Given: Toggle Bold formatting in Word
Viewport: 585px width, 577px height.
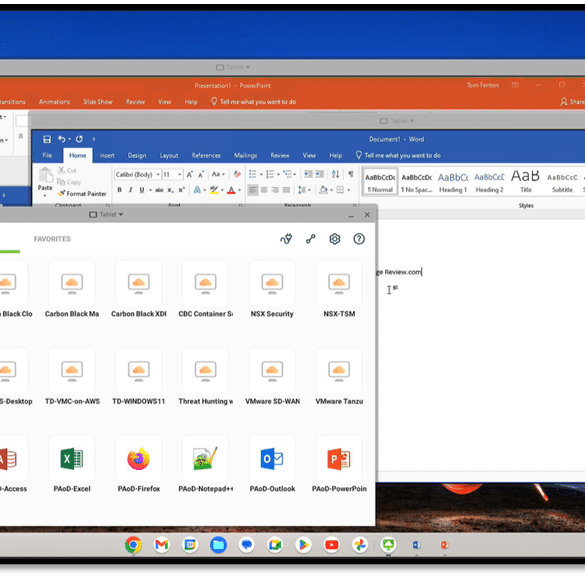Looking at the screenshot, I should 119,190.
